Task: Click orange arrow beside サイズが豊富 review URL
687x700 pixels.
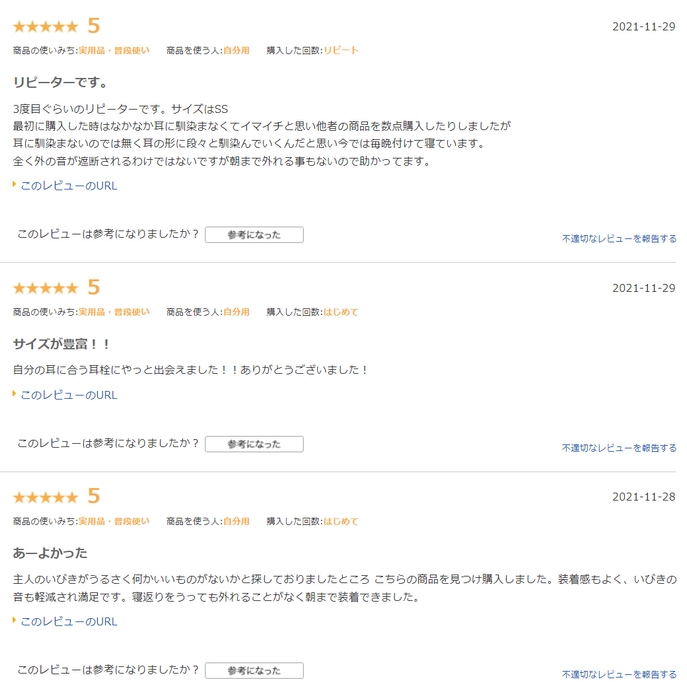Action: coord(15,394)
